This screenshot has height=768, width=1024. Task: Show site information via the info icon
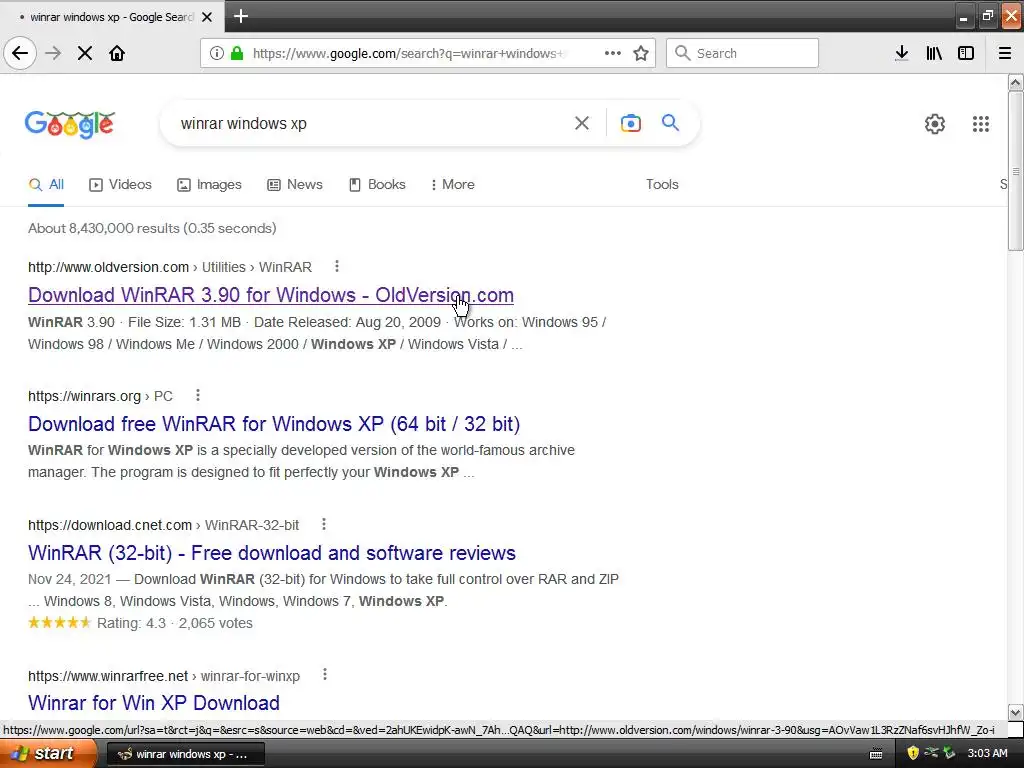[217, 53]
